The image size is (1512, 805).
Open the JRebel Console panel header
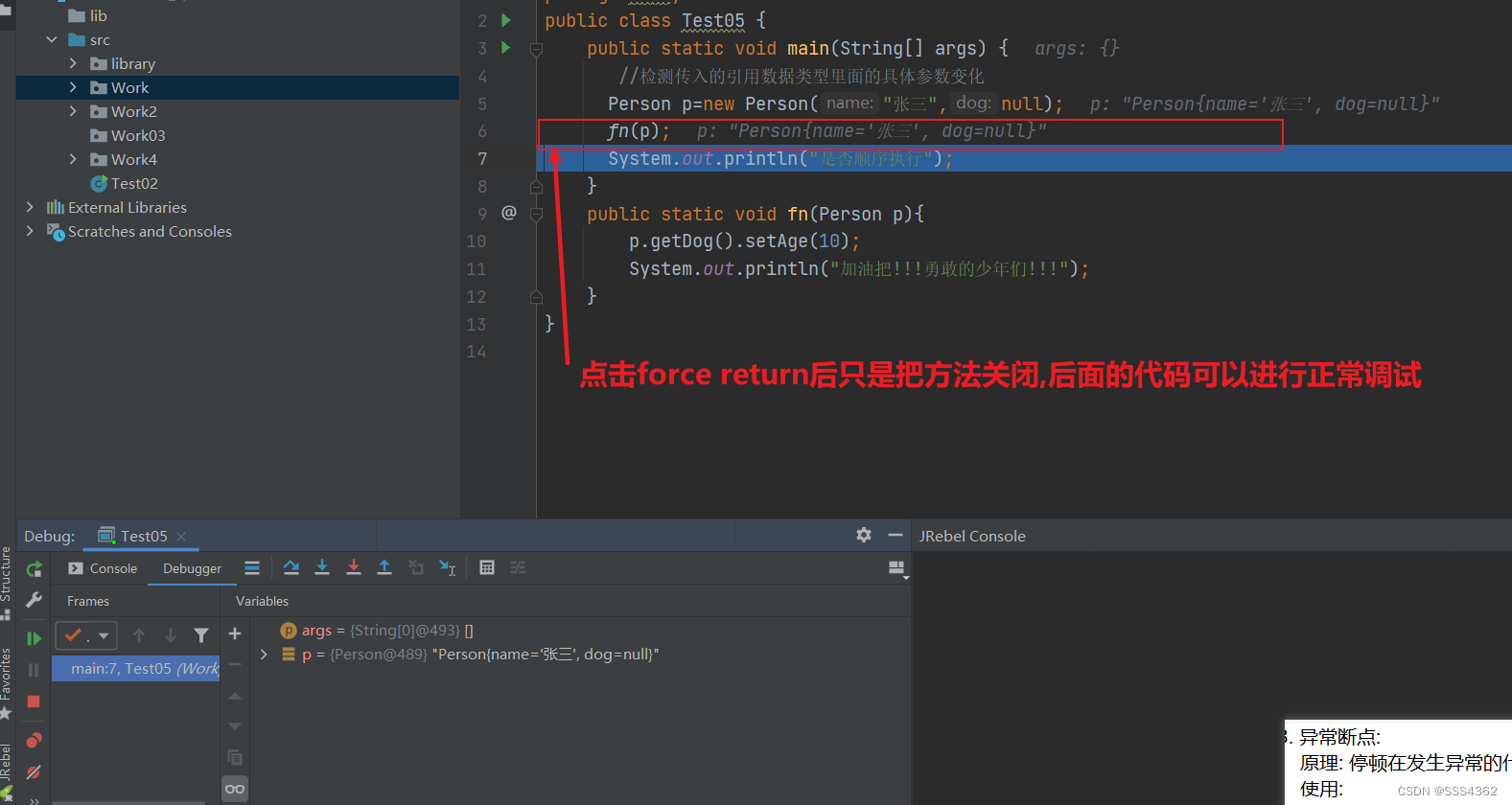[x=972, y=536]
